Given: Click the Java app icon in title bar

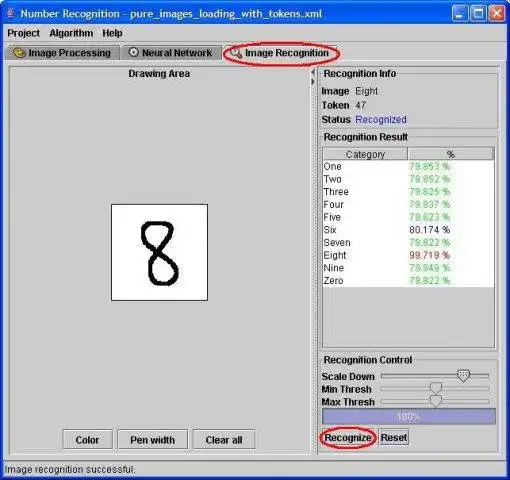Looking at the screenshot, I should pyautogui.click(x=11, y=14).
